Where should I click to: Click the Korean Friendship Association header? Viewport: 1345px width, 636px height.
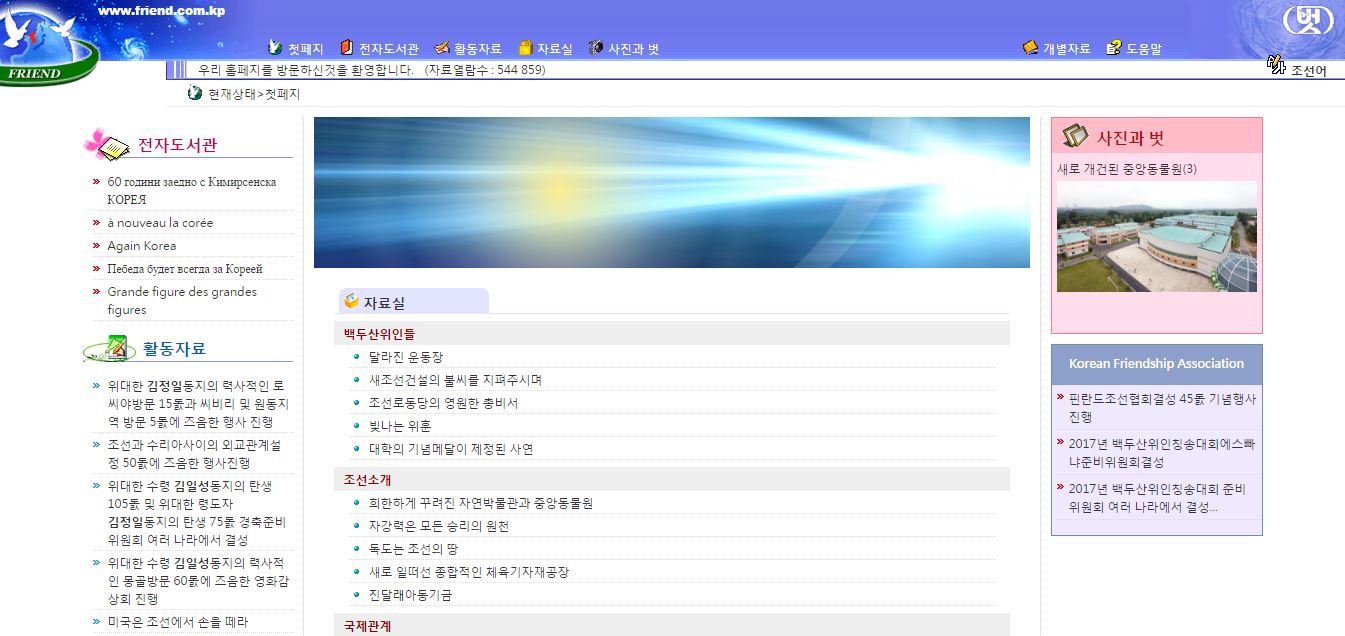(x=1156, y=364)
